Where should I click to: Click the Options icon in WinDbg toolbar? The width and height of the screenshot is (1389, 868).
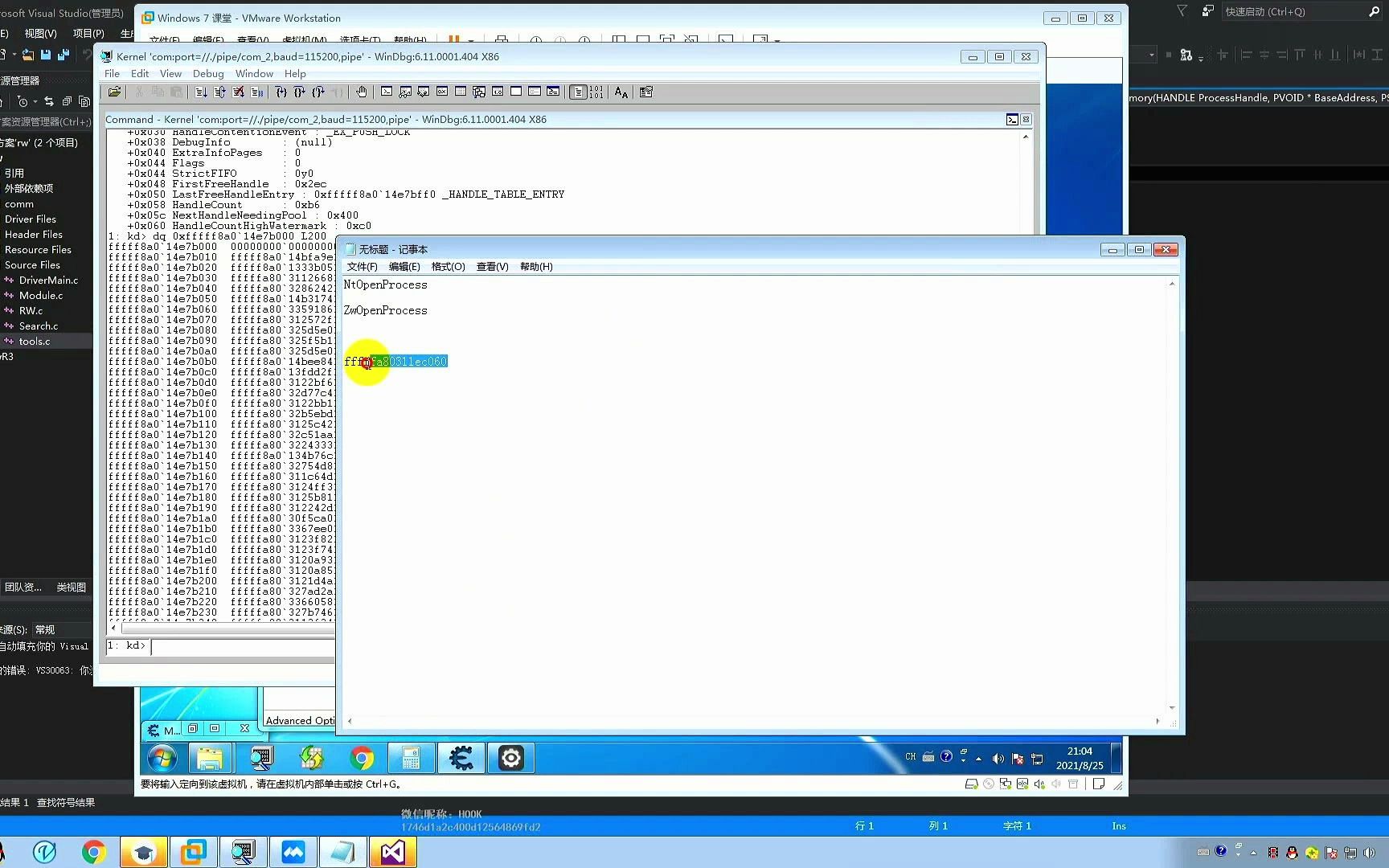(x=646, y=92)
